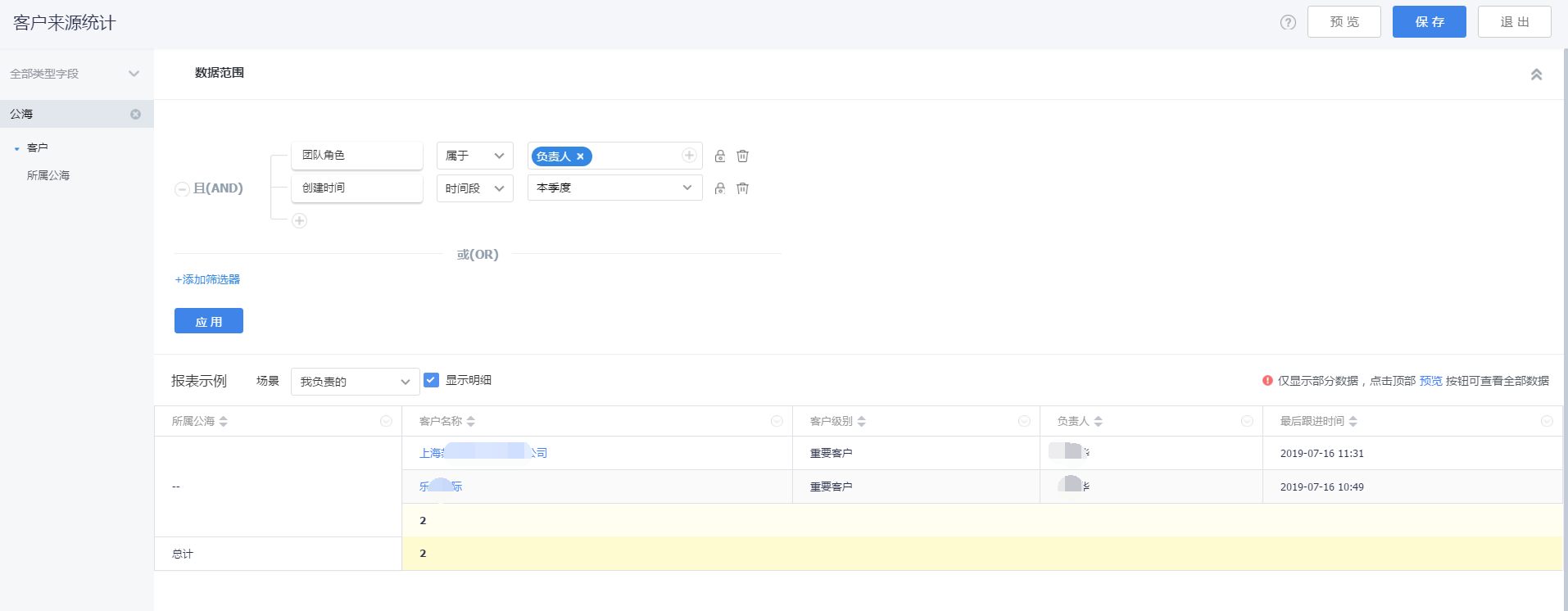Open the 本季度 time range dropdown
Viewport: 1568px width, 611px height.
pos(615,188)
